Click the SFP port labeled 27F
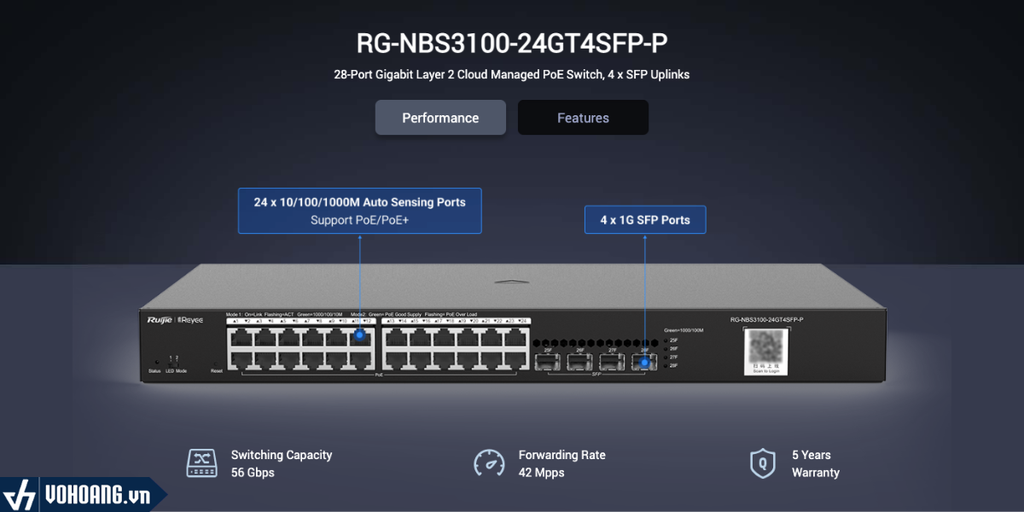1024x512 pixels. (612, 362)
